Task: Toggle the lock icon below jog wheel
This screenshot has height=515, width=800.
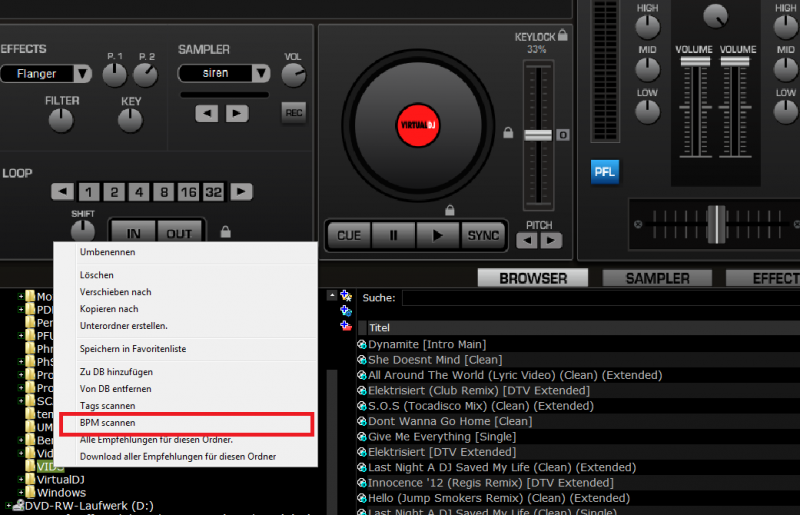Action: [449, 210]
